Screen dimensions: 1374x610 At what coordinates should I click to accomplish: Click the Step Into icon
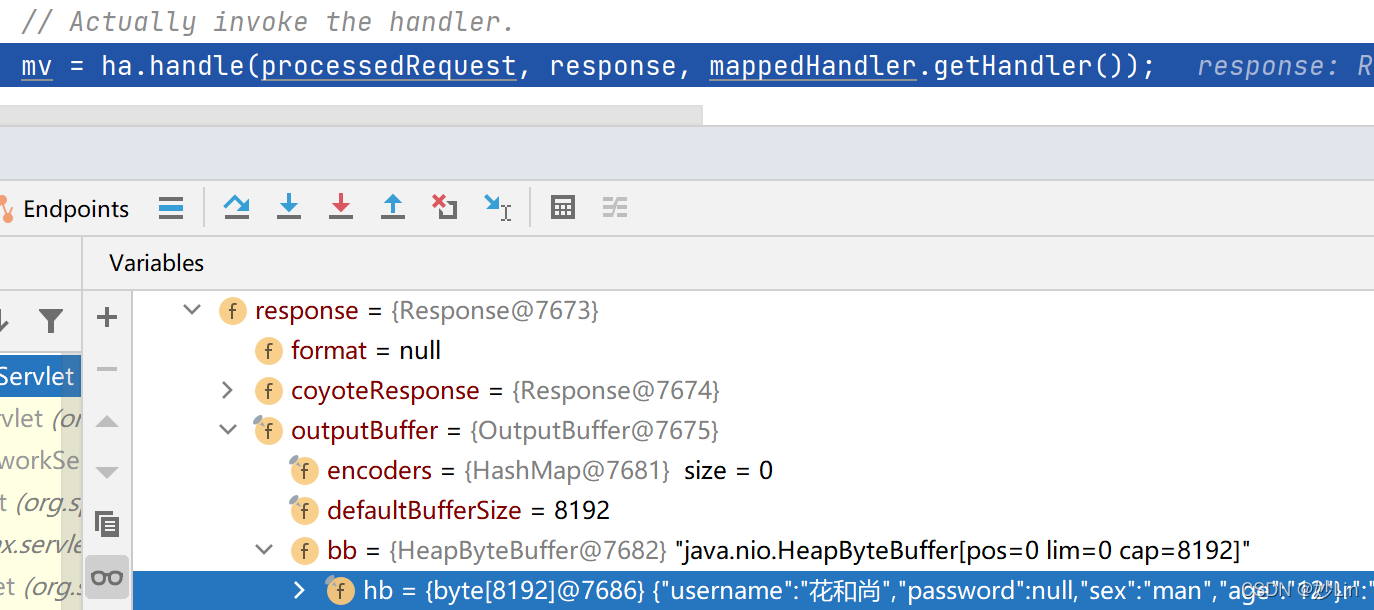(x=289, y=207)
